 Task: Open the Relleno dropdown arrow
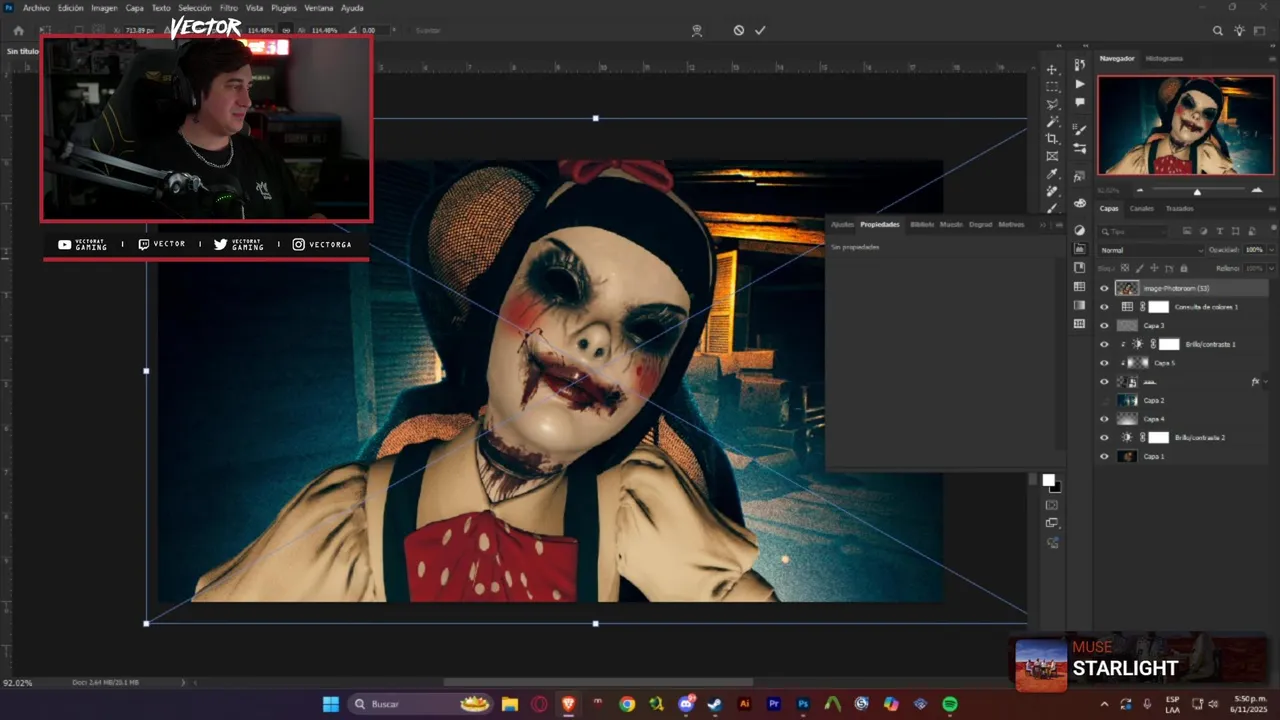[1271, 268]
